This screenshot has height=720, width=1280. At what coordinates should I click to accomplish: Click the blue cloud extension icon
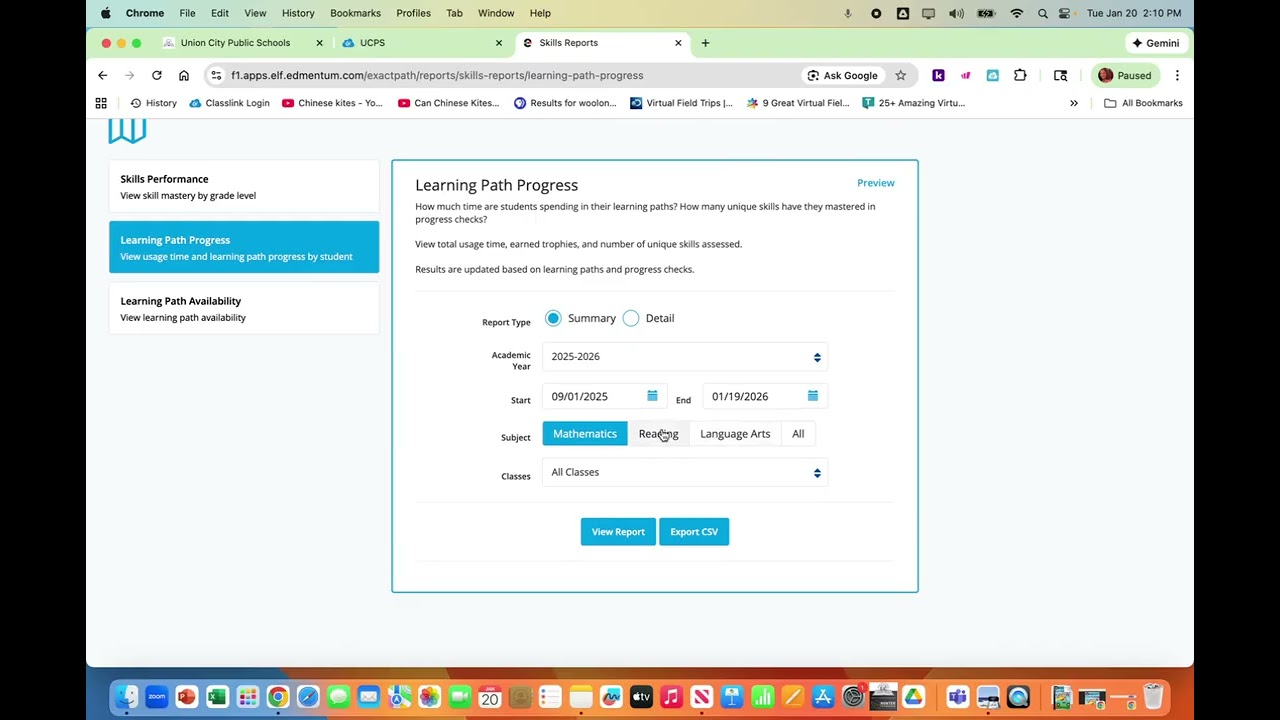[x=992, y=75]
